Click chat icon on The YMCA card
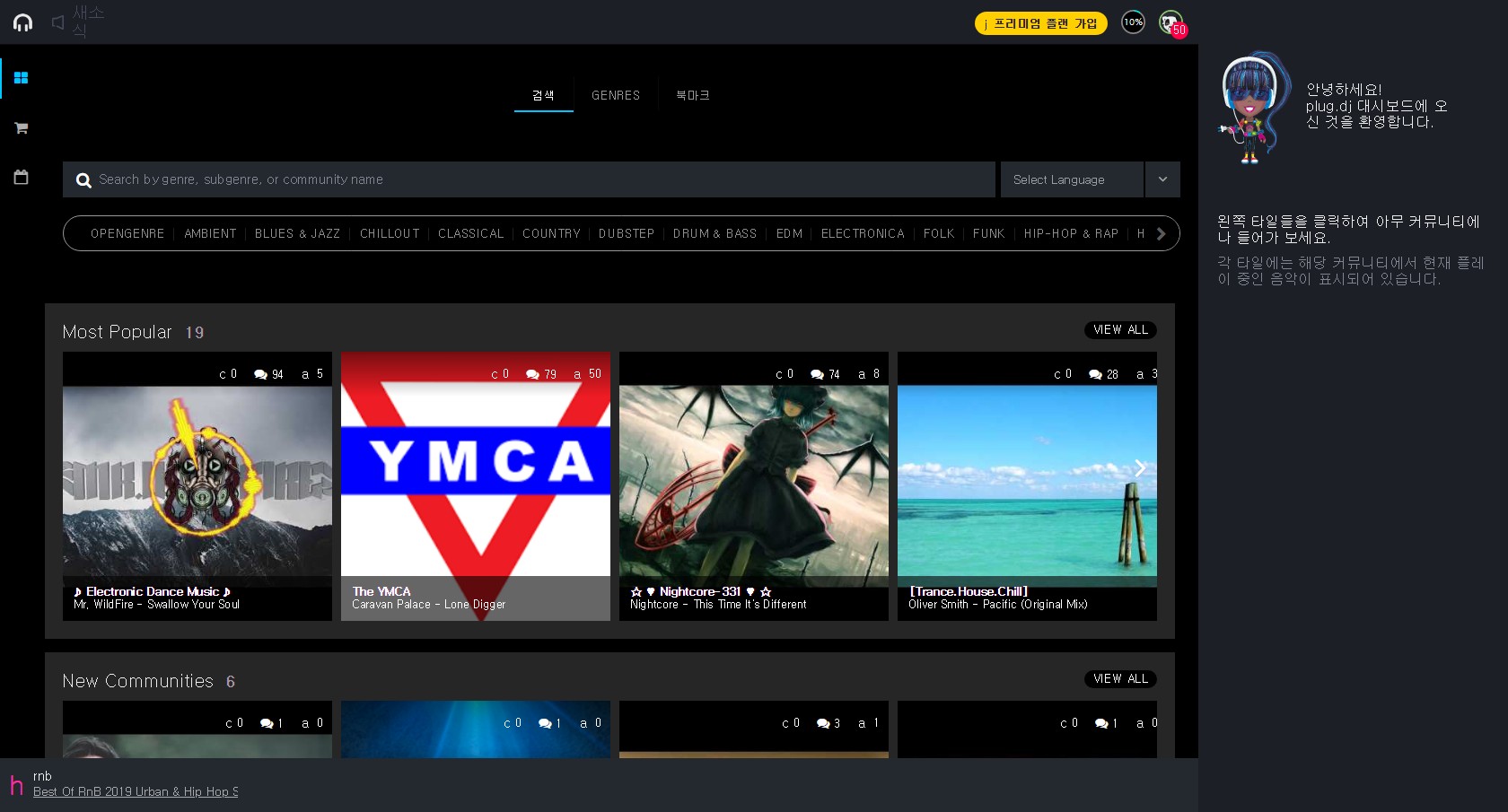This screenshot has height=812, width=1508. (532, 374)
